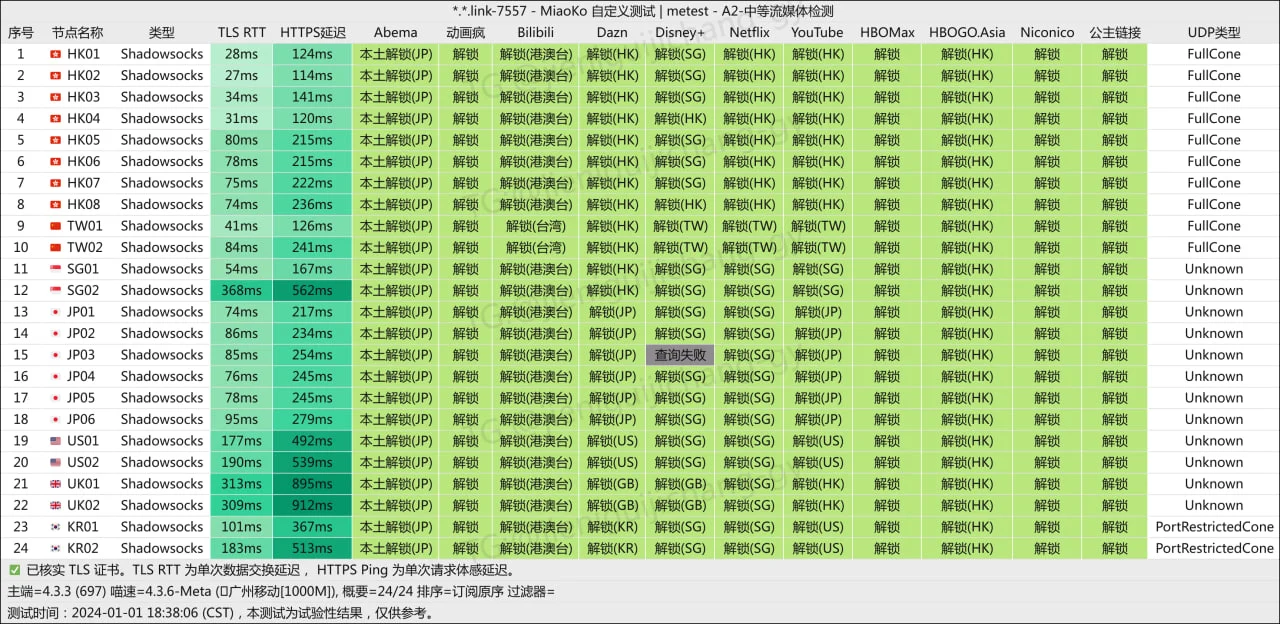The height and width of the screenshot is (624, 1280).
Task: Click the green TLS certificate verified checkmark
Action: tap(14, 570)
